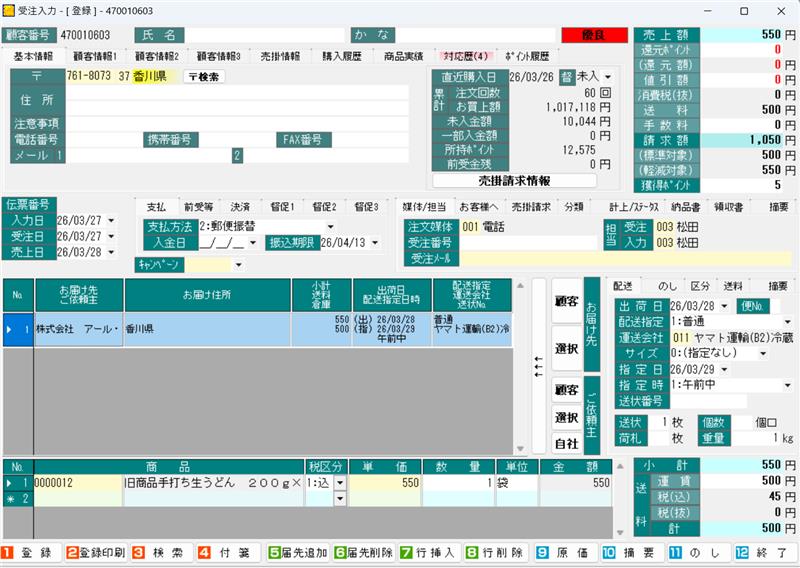800x568 pixels.
Task: Click the お届け先 顧客 button
Action: pyautogui.click(x=566, y=301)
